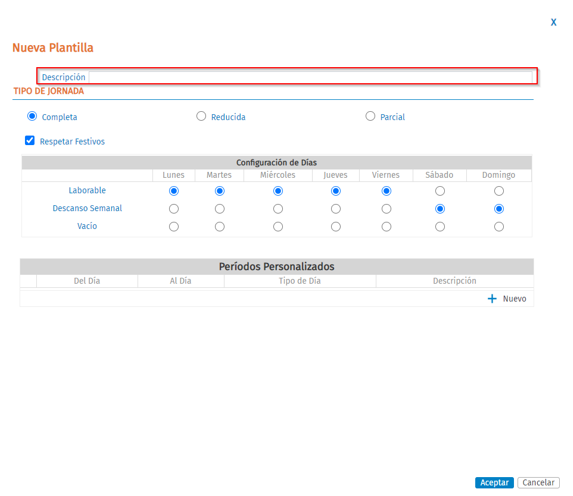
Task: Click the Del Día column header
Action: click(87, 281)
